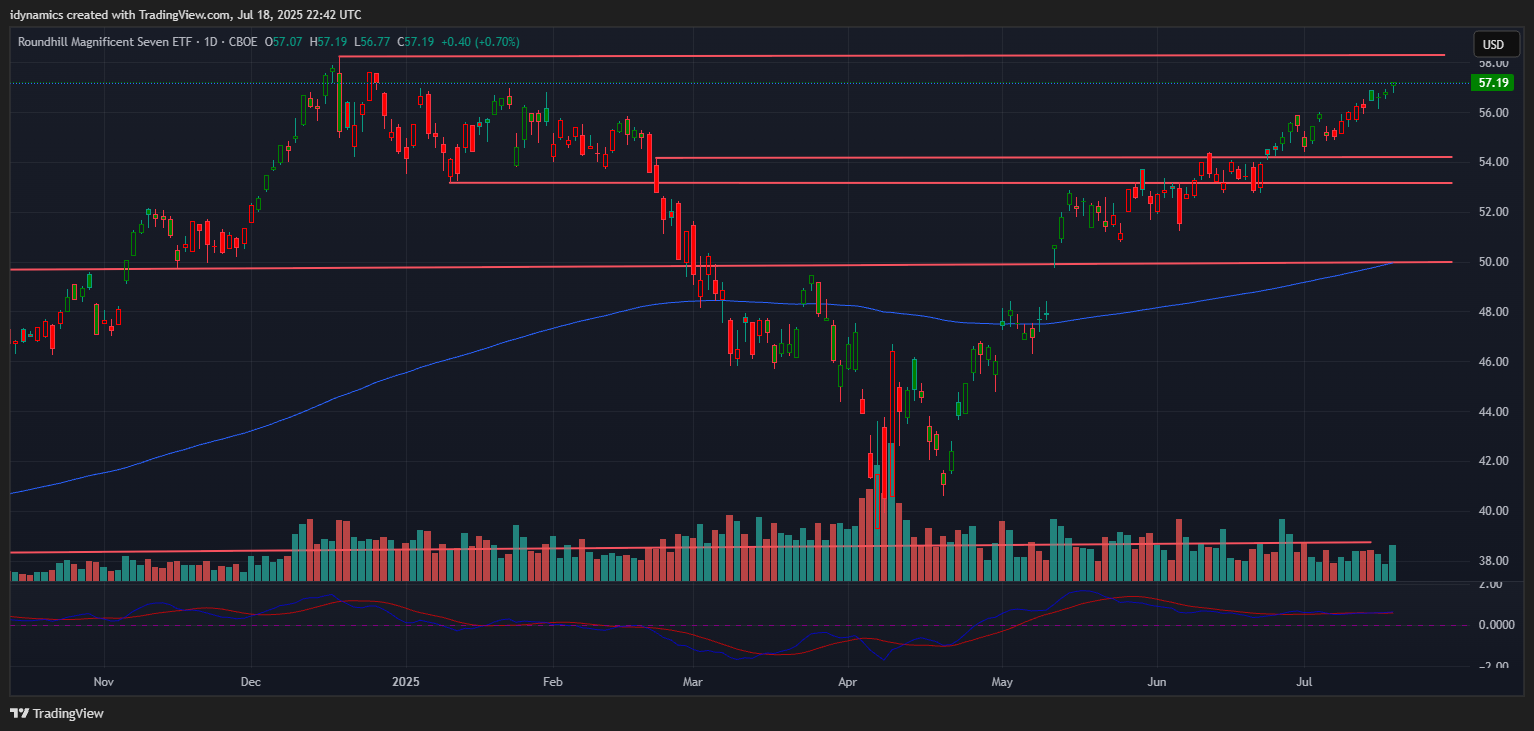This screenshot has height=731, width=1534.
Task: Click the Jun label on time axis
Action: point(1157,682)
